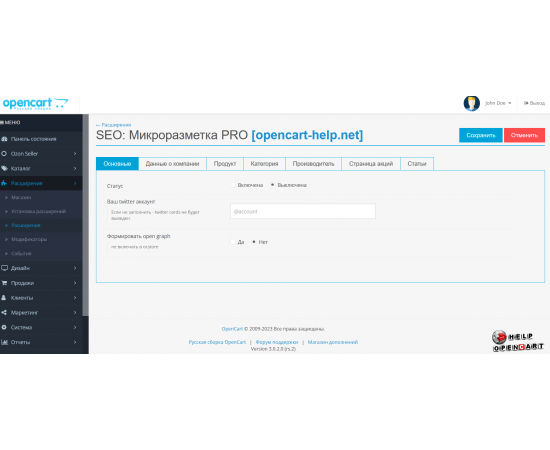Screen dimensions: 550x450
Task: Toggle the МЕНЮ hamburger icon
Action: click(2, 123)
